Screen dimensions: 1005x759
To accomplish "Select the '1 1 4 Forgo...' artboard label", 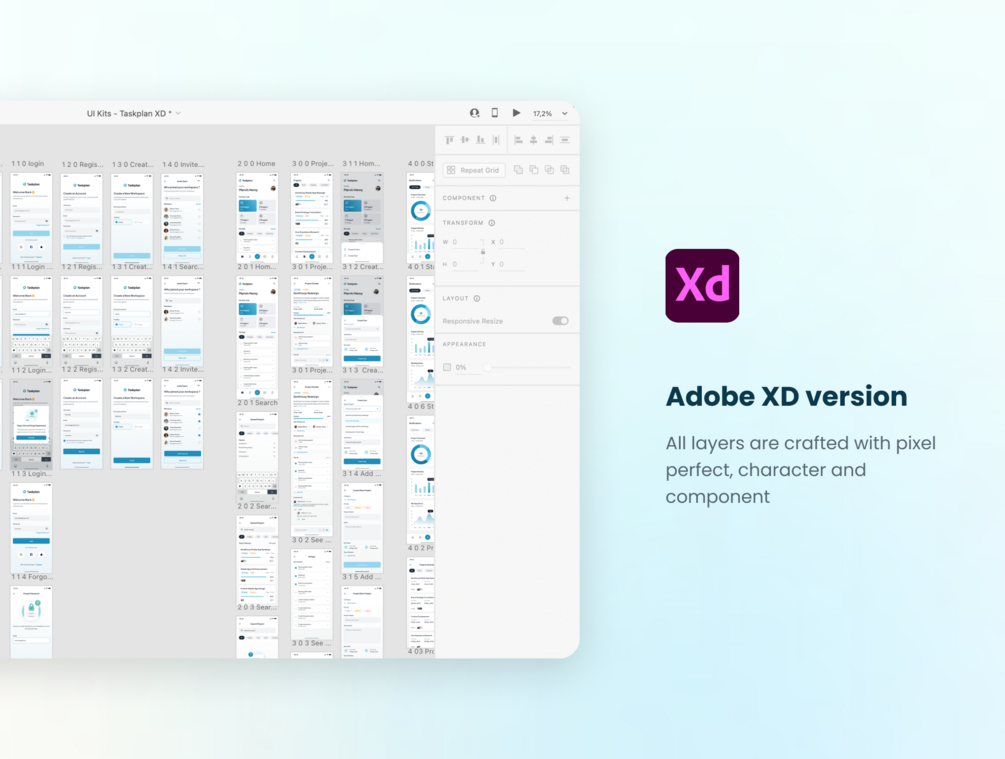I will pos(32,577).
